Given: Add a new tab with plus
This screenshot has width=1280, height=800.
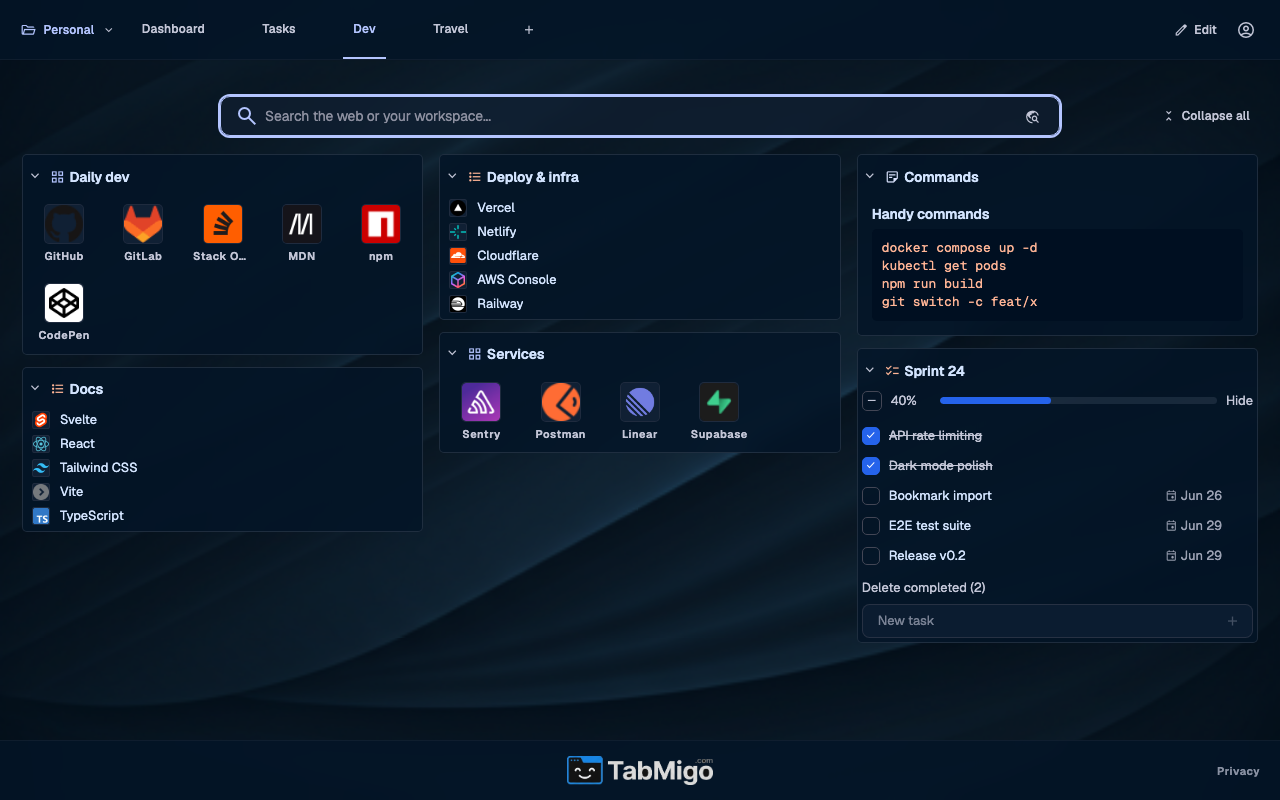Looking at the screenshot, I should pyautogui.click(x=529, y=30).
